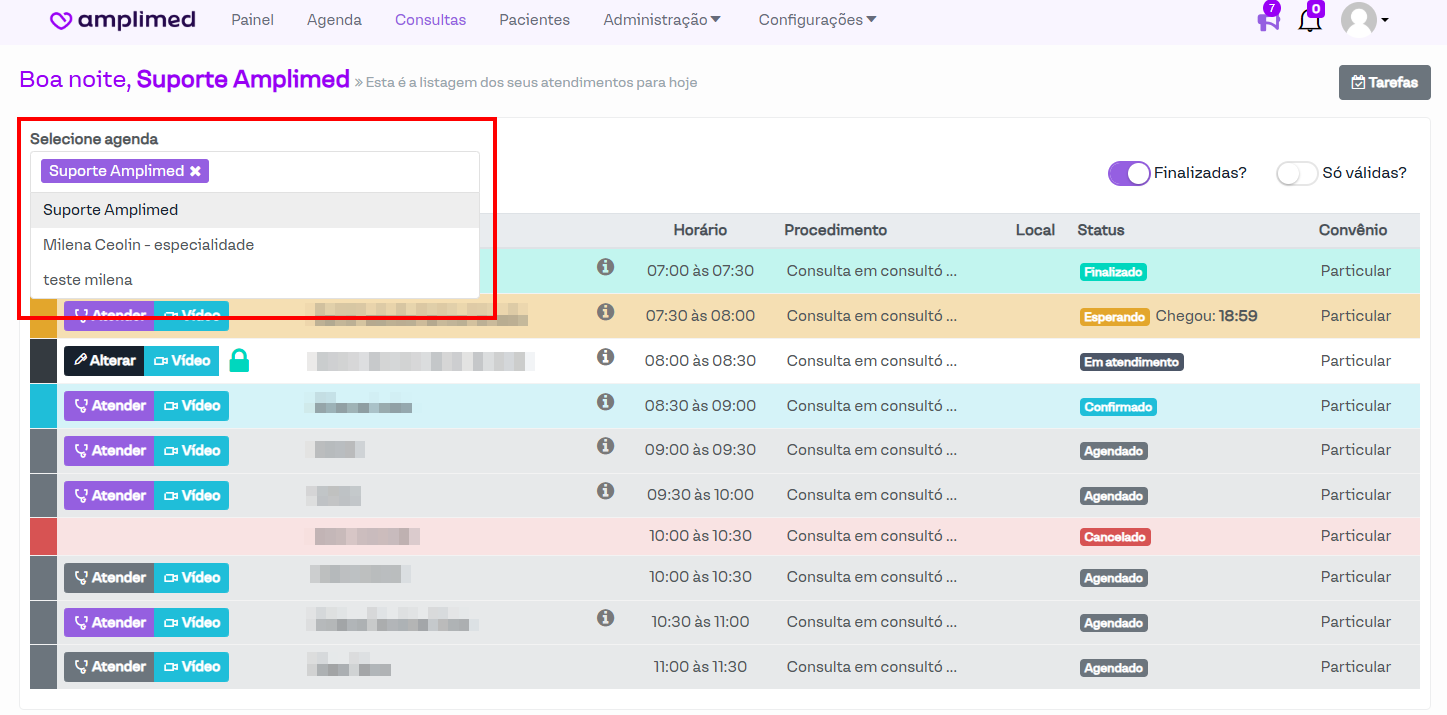The image size is (1447, 715).
Task: Remove Suporte Amplimed tag with X
Action: pyautogui.click(x=196, y=171)
